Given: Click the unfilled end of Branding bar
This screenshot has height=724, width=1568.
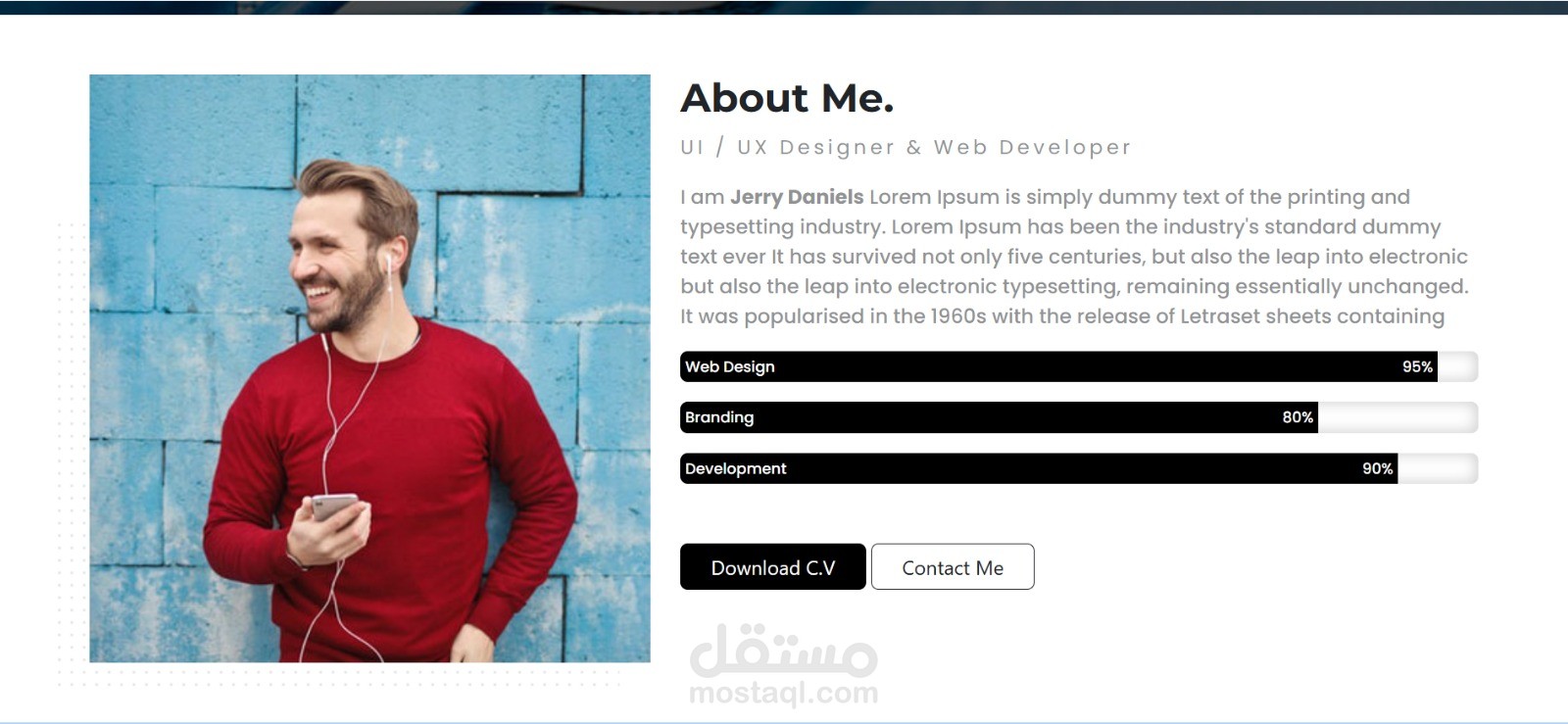Looking at the screenshot, I should (1398, 417).
